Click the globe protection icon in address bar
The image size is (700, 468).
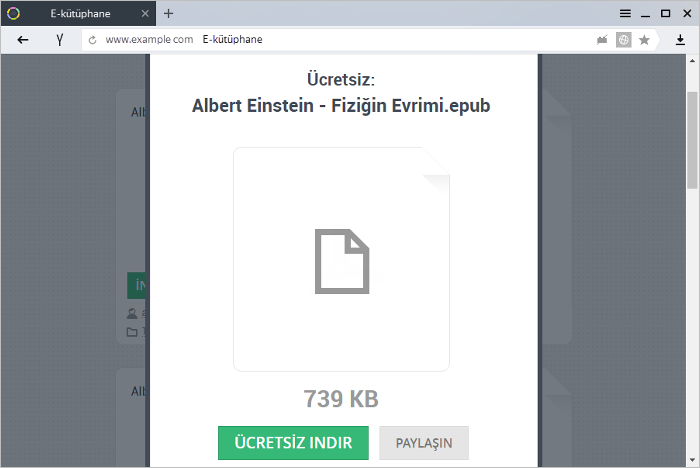624,40
